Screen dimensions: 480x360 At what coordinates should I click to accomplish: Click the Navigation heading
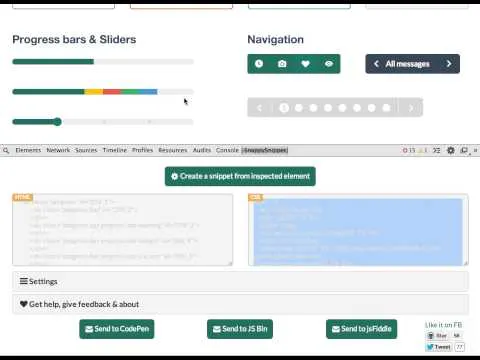[275, 40]
